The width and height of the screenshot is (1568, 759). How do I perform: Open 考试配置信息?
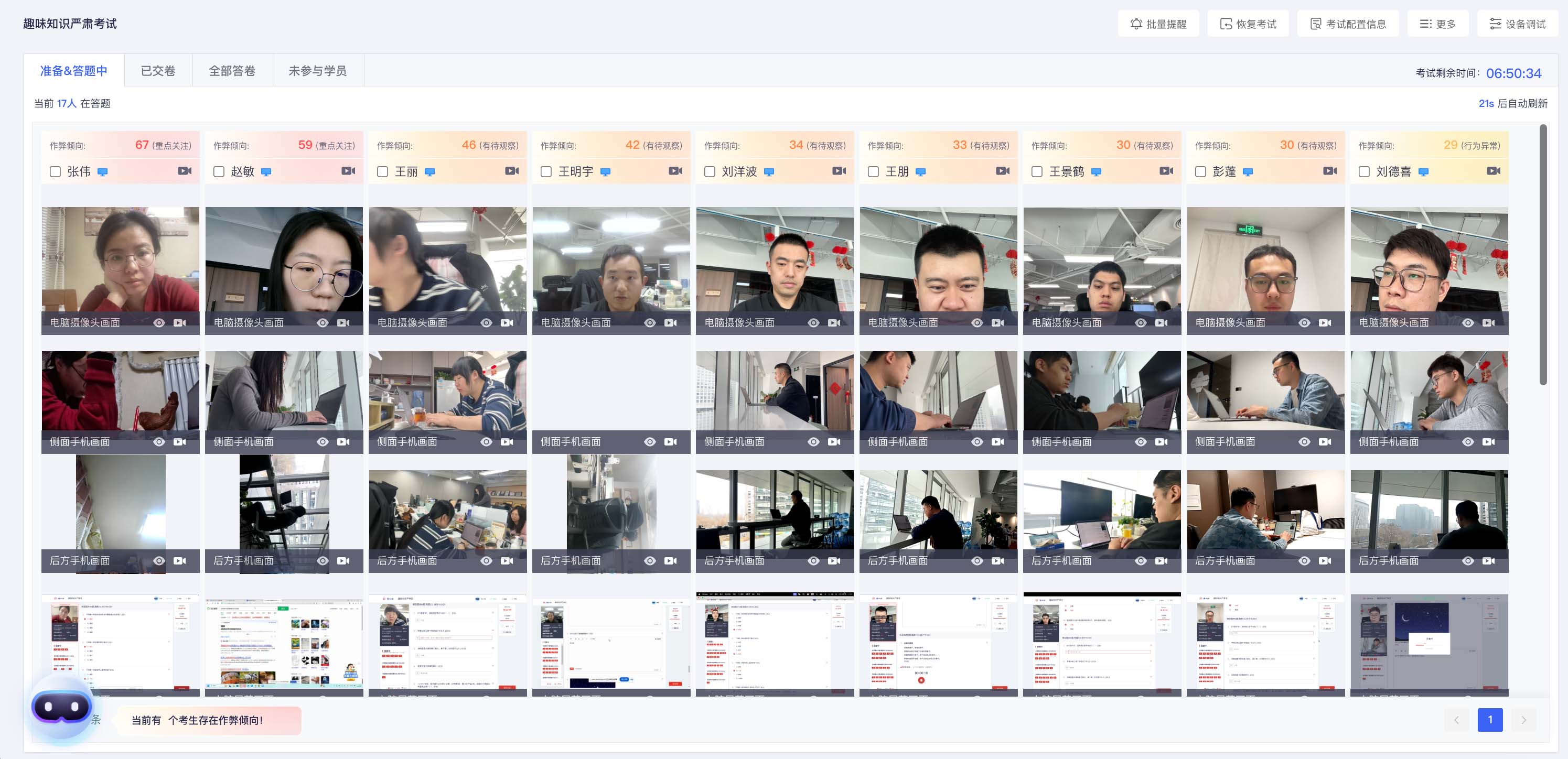[x=1347, y=24]
